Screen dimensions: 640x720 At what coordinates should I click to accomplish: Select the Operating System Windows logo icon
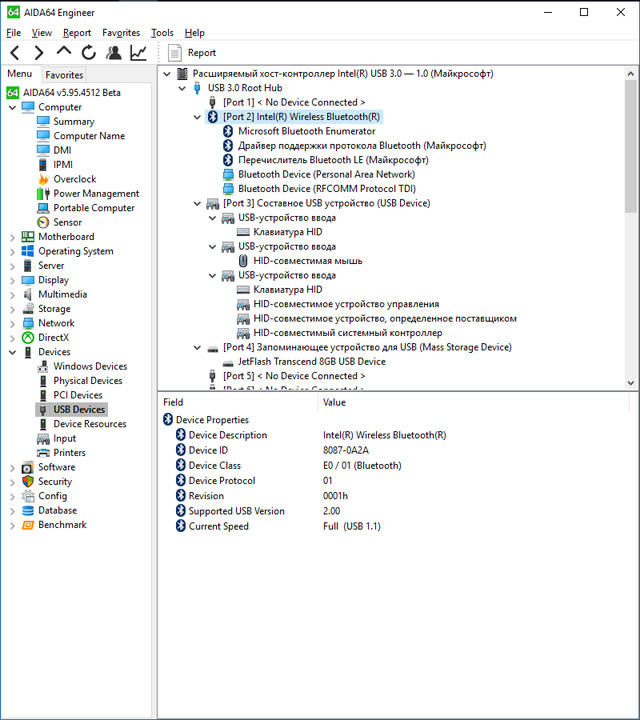click(x=28, y=251)
